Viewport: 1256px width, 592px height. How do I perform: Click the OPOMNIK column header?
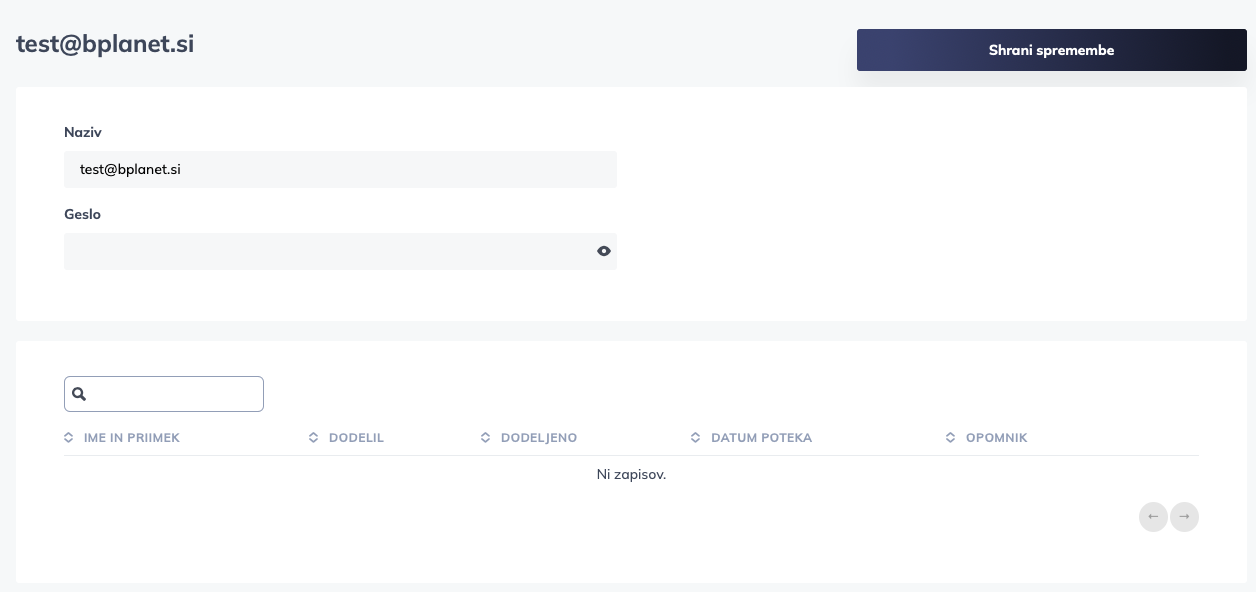pos(996,438)
